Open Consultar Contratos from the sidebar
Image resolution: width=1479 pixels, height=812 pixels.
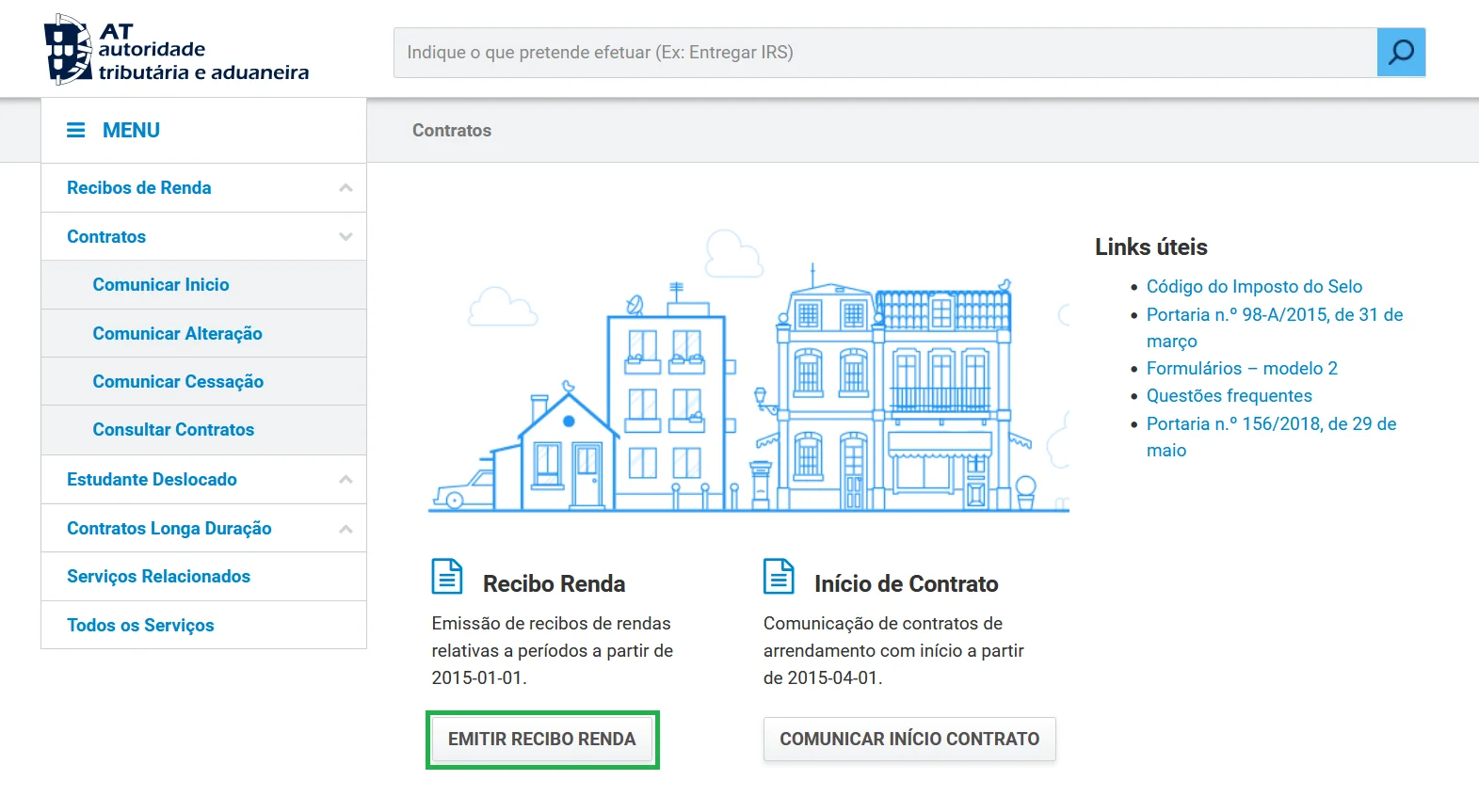tap(173, 430)
